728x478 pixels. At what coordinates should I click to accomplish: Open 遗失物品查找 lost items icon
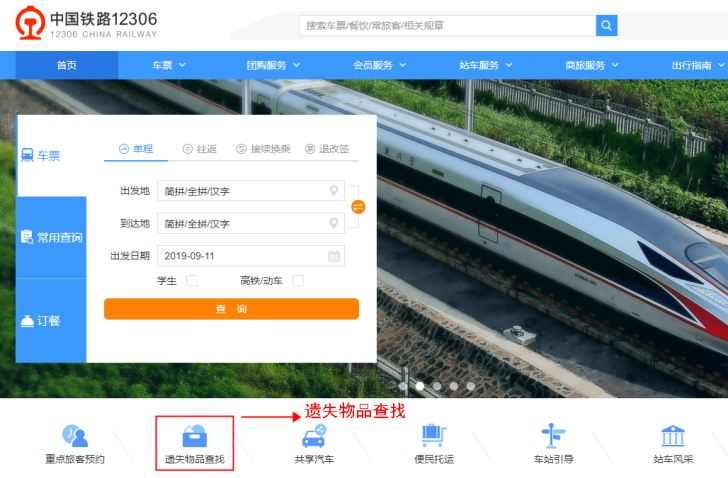[x=195, y=436]
